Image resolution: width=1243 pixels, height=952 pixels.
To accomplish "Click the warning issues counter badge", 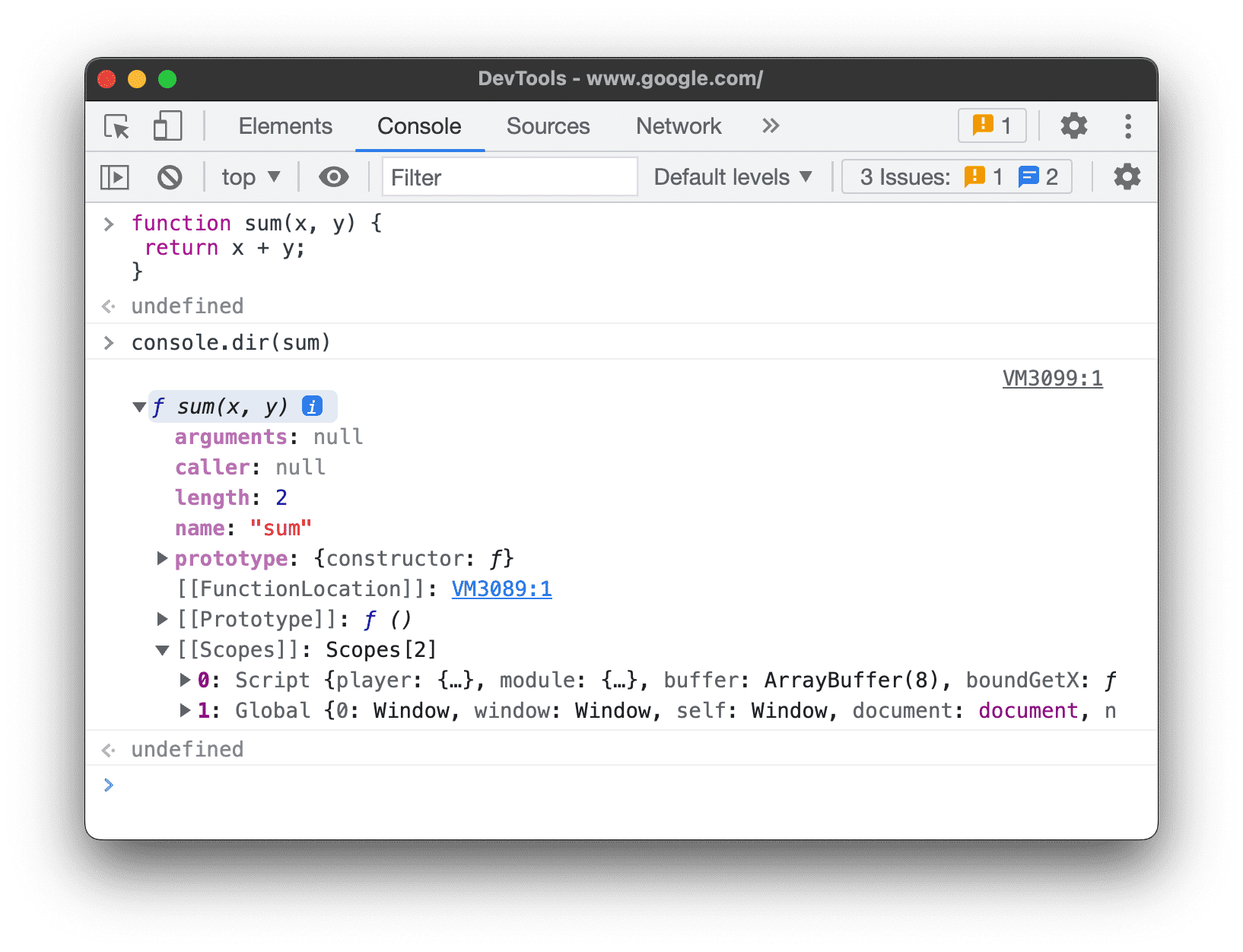I will click(x=991, y=125).
